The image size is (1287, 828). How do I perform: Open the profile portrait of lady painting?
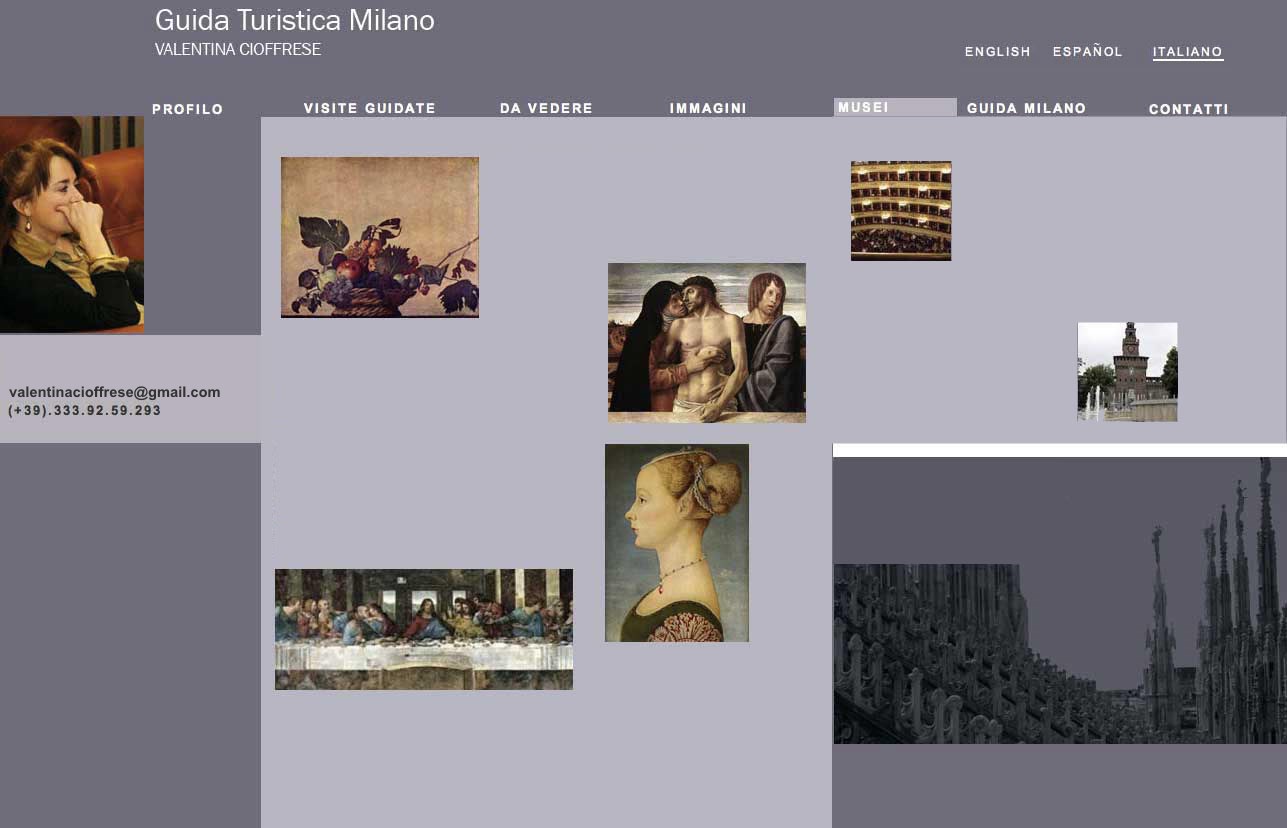click(x=677, y=543)
